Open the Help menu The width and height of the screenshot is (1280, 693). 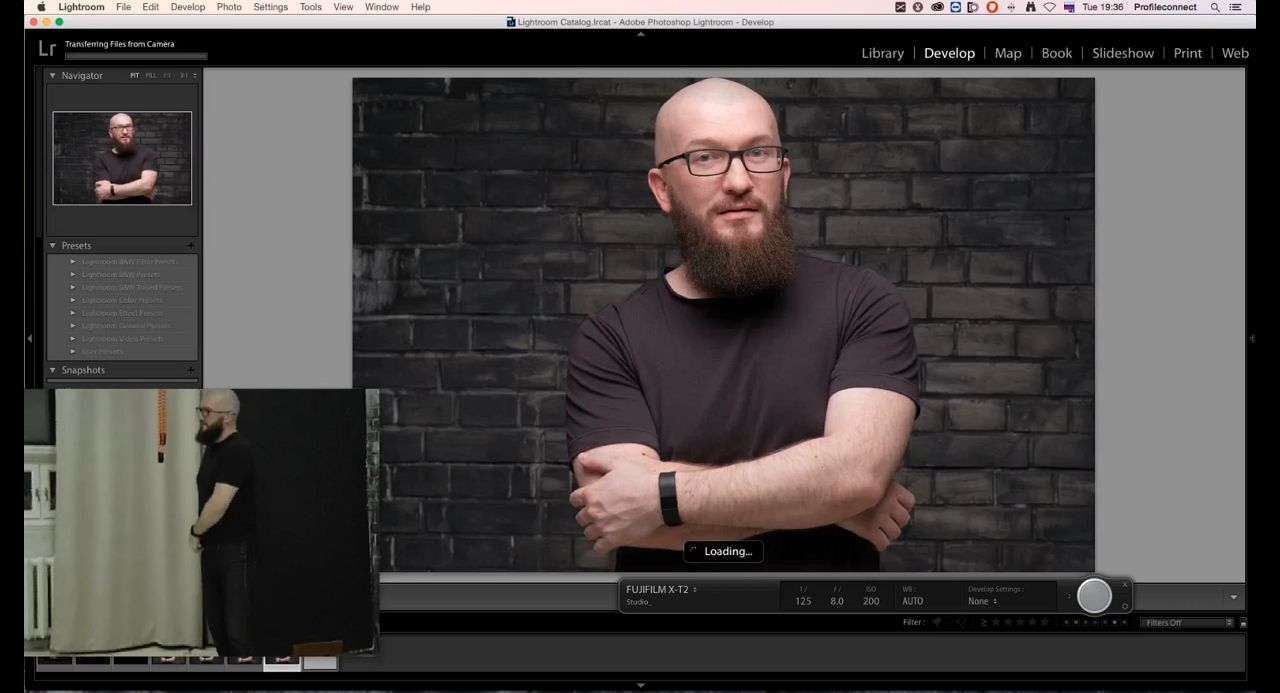point(421,7)
